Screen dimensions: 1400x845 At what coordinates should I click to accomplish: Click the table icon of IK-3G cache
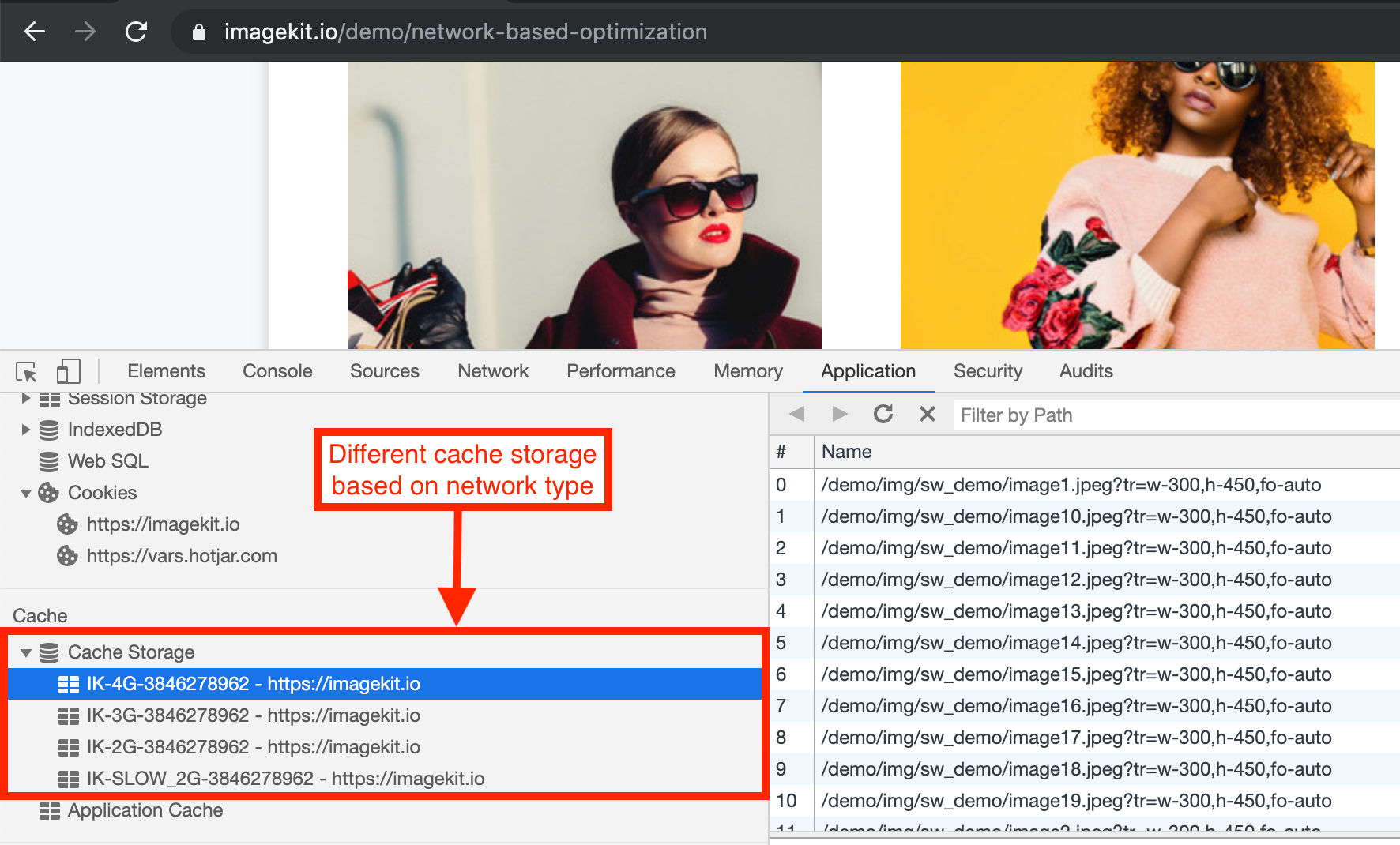tap(69, 715)
